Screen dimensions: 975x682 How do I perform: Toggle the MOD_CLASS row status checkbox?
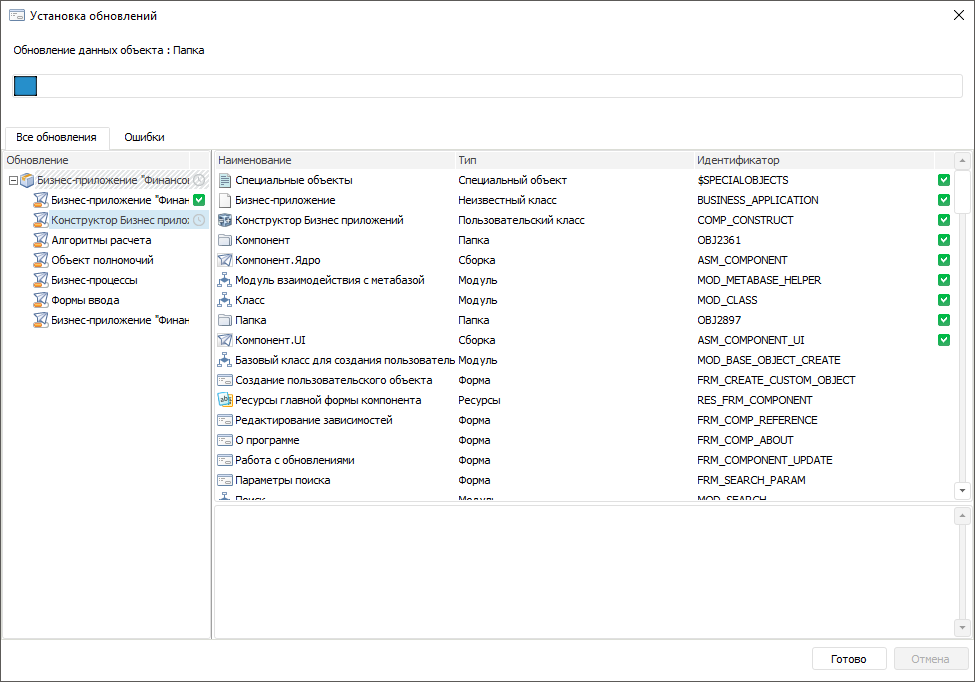point(944,300)
